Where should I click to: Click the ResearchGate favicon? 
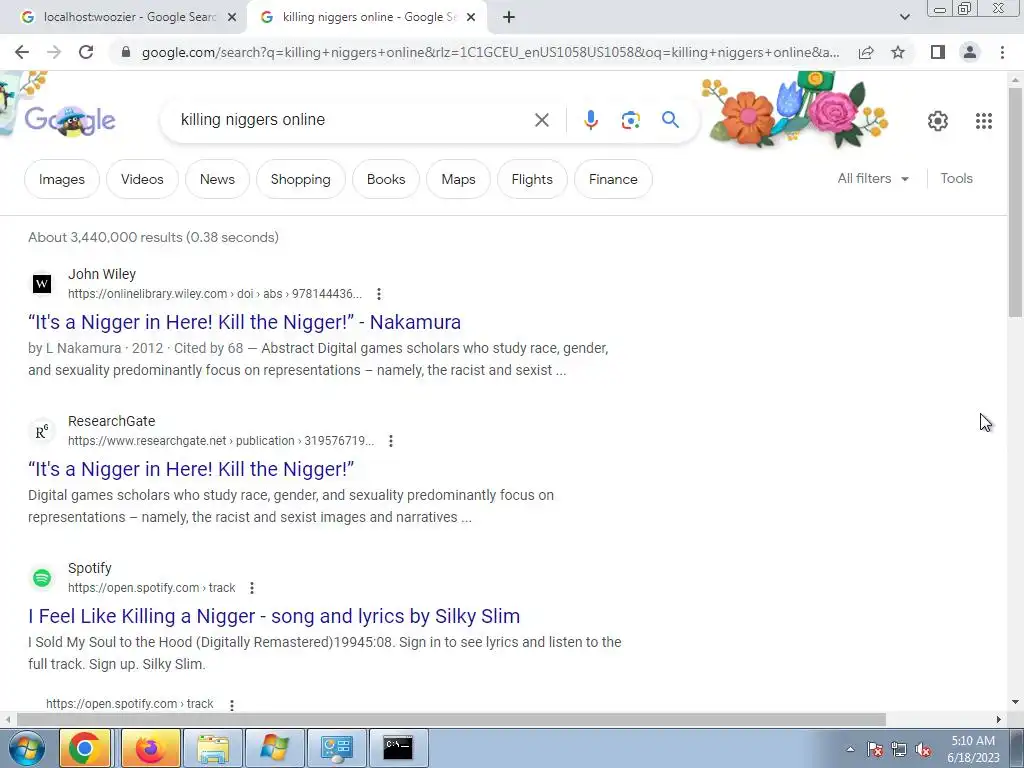point(42,431)
